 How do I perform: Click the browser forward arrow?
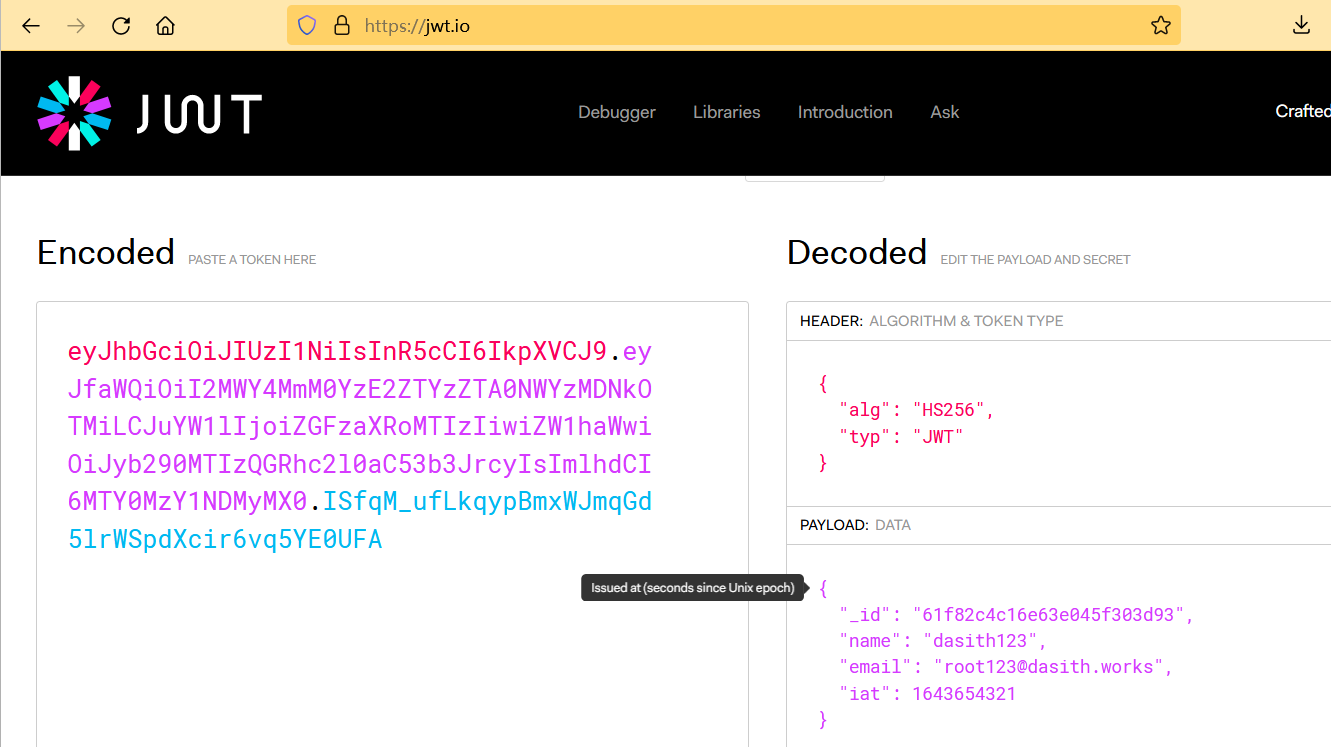coord(76,26)
